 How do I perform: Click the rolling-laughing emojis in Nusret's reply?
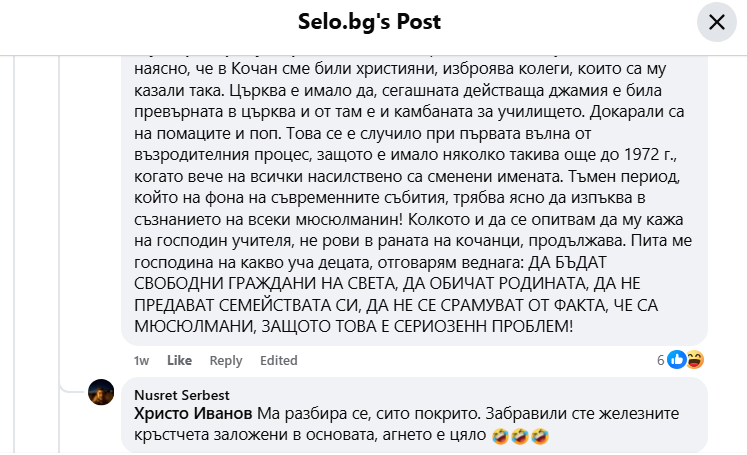[x=520, y=437]
